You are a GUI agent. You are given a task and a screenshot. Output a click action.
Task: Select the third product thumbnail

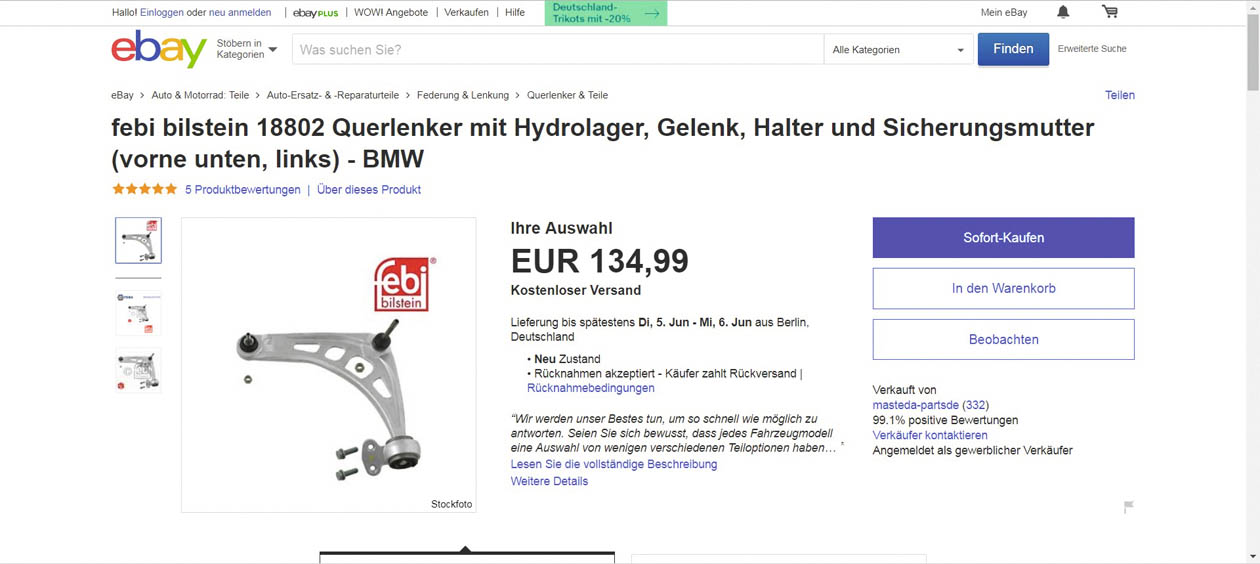click(138, 370)
